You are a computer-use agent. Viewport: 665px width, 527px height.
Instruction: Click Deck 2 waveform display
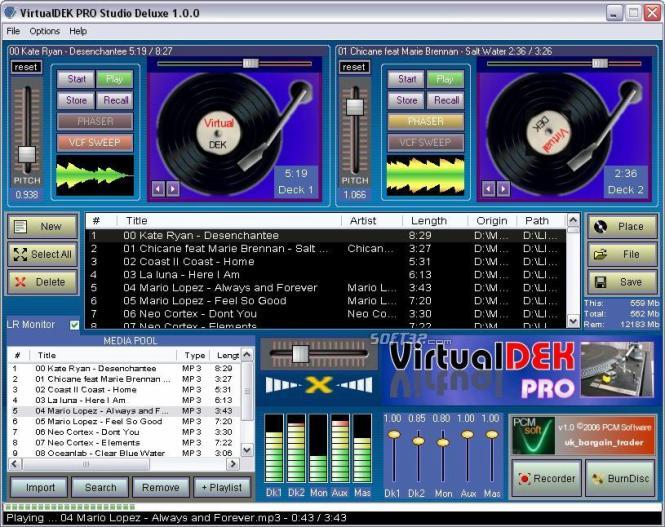[x=425, y=175]
